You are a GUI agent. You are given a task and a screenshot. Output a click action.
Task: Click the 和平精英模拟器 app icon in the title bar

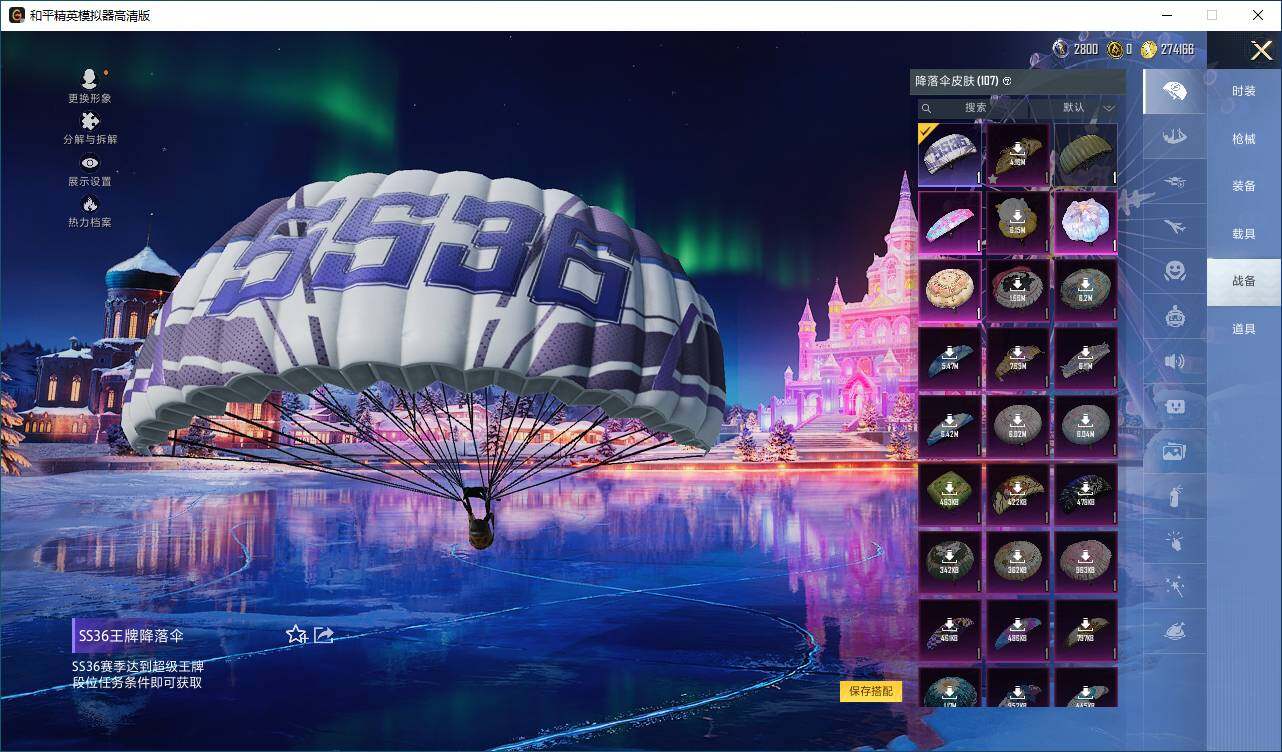point(16,15)
